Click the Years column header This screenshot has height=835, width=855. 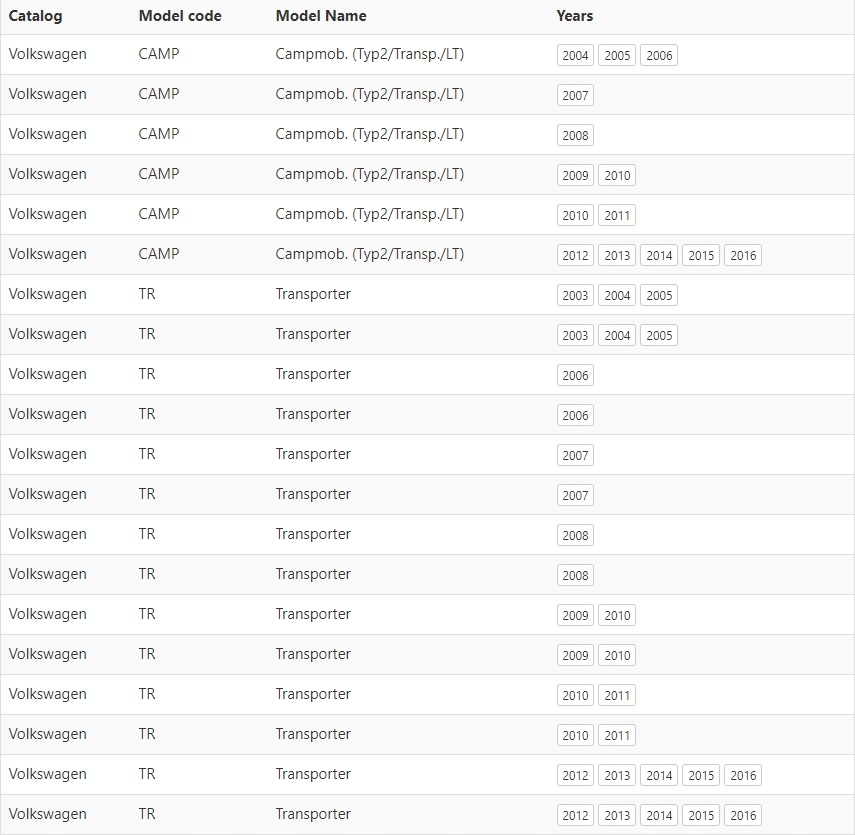point(575,16)
